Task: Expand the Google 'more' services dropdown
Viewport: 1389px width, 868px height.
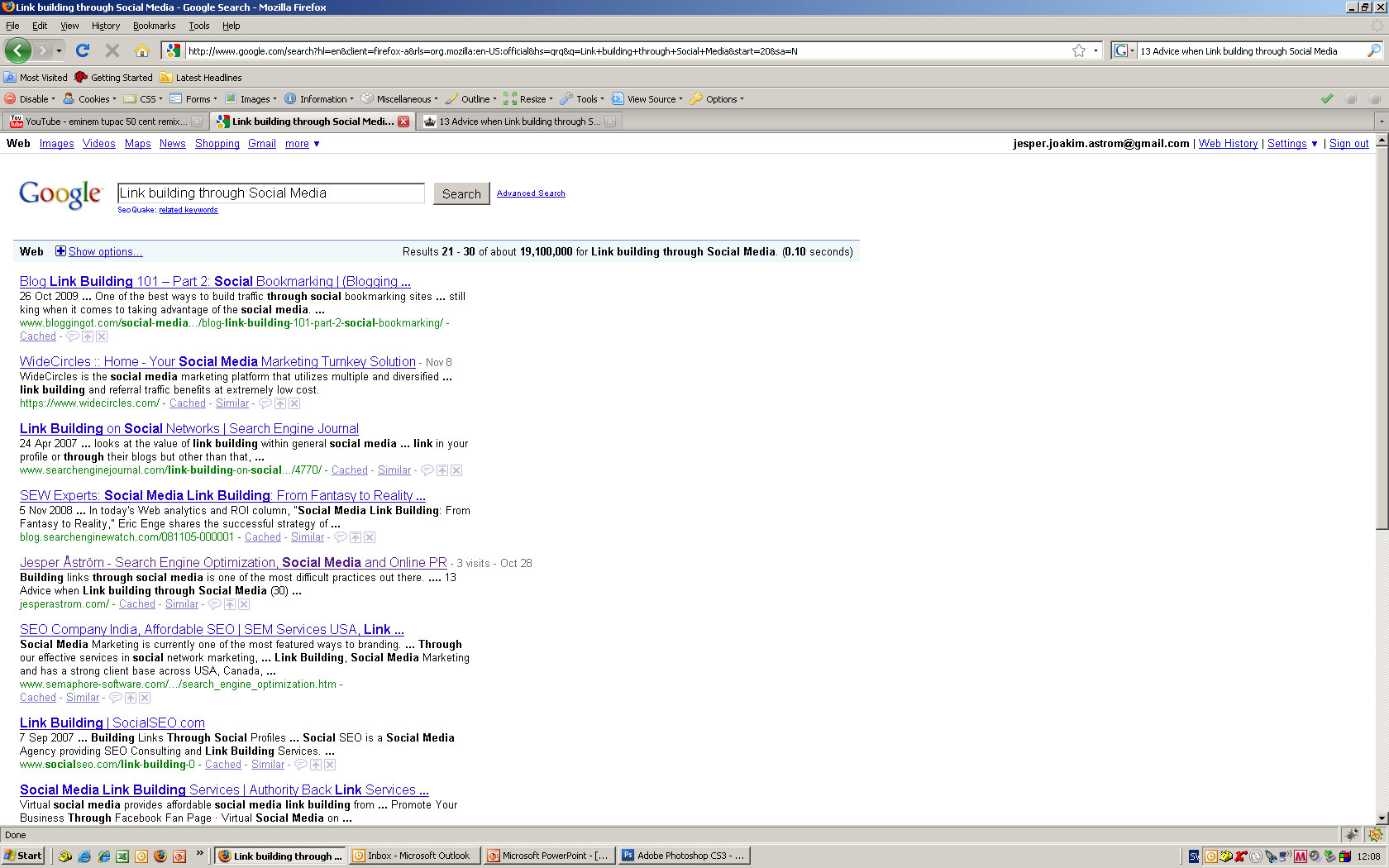Action: pos(303,143)
